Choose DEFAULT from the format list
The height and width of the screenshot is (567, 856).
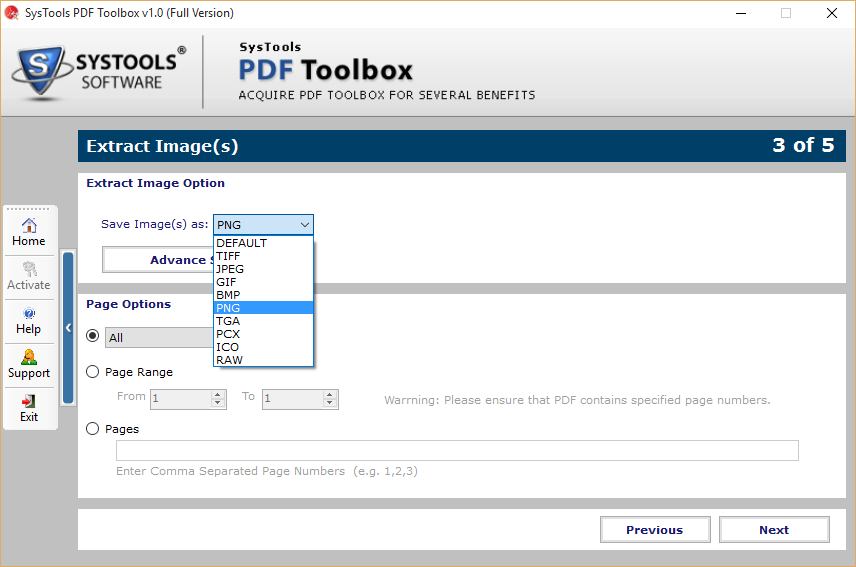tap(263, 243)
